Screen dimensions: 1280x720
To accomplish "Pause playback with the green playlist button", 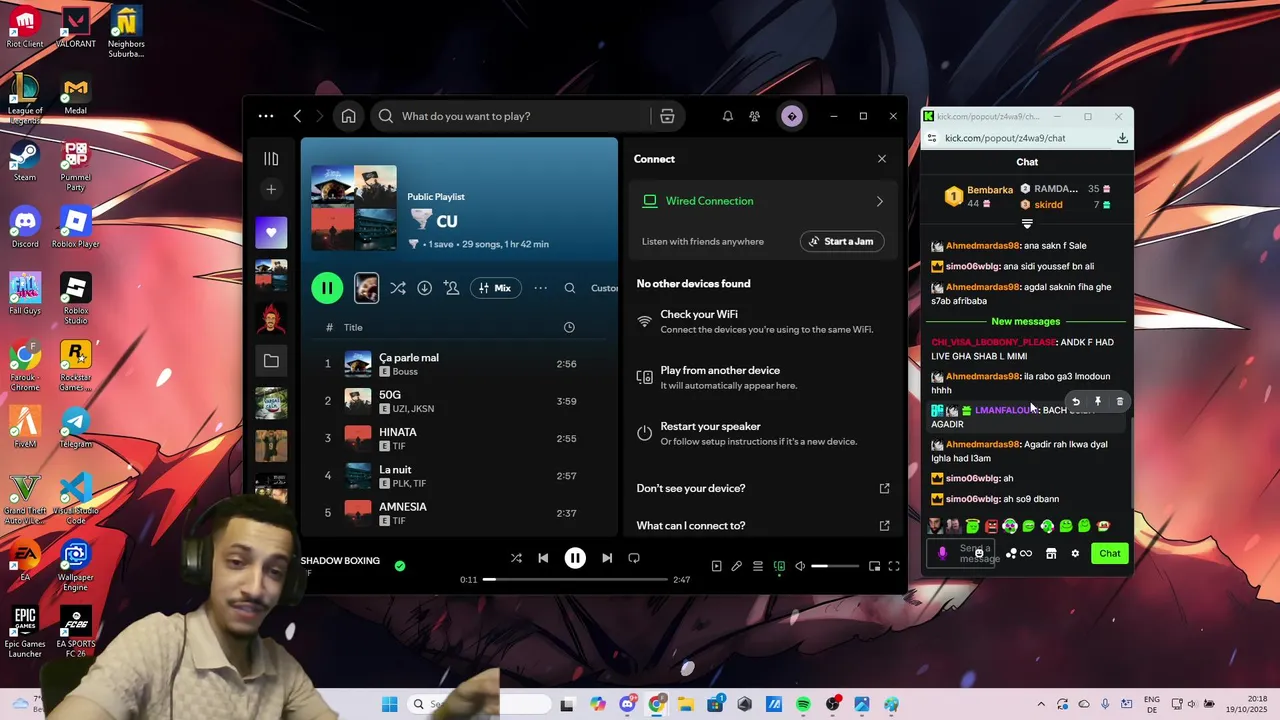I will coord(327,288).
